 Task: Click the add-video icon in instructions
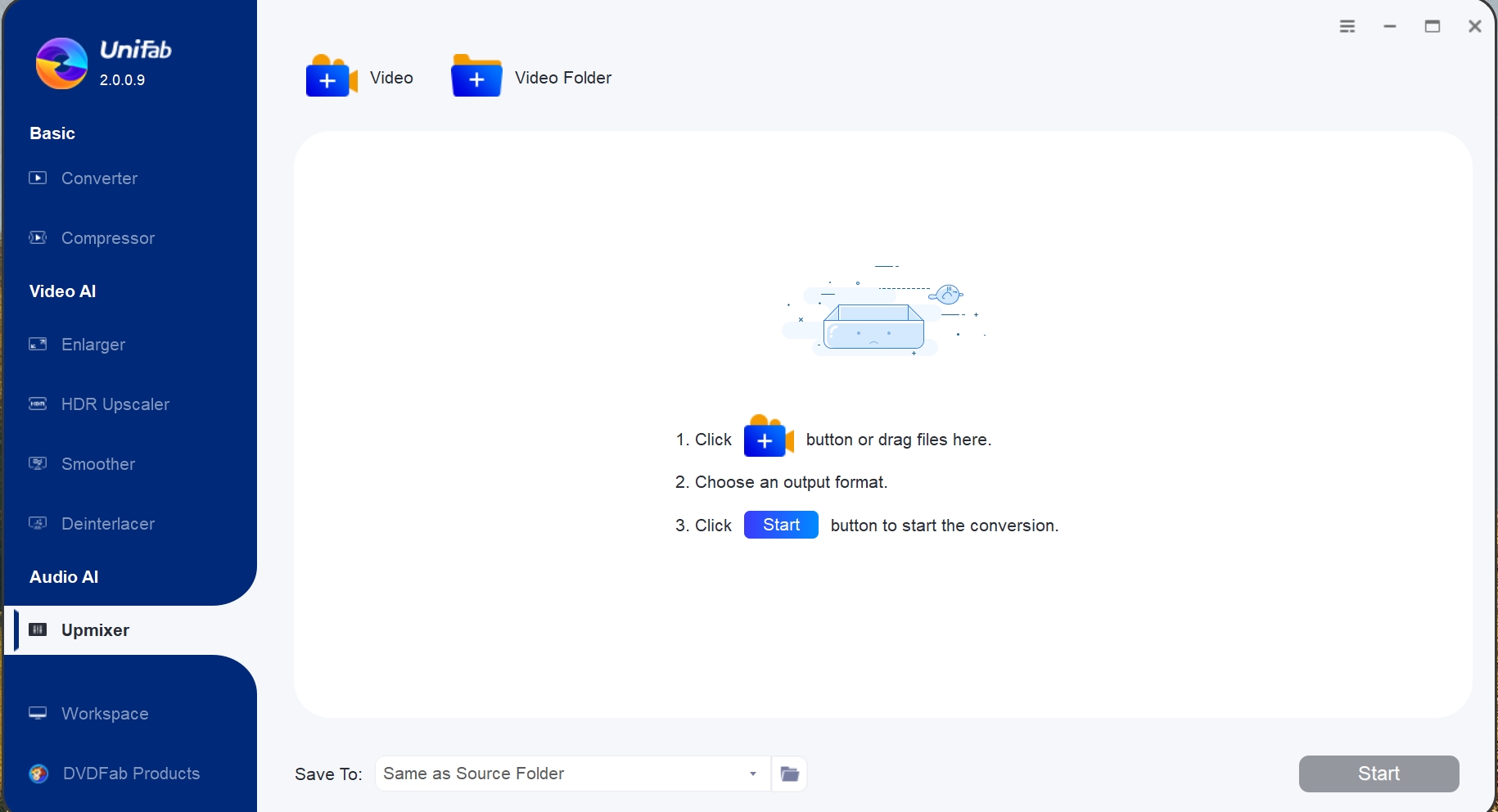(768, 438)
